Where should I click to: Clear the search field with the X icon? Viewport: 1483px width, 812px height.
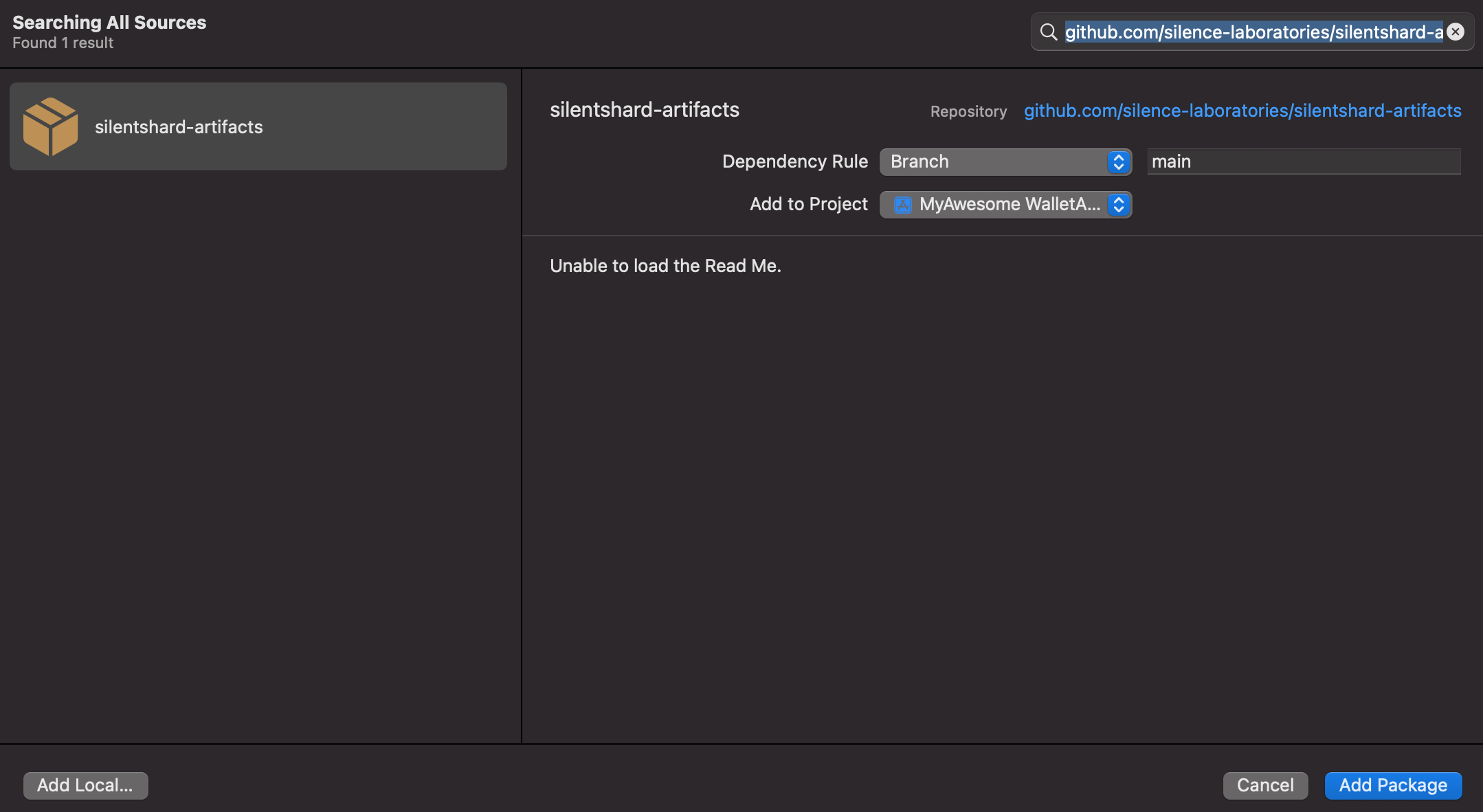click(x=1455, y=32)
